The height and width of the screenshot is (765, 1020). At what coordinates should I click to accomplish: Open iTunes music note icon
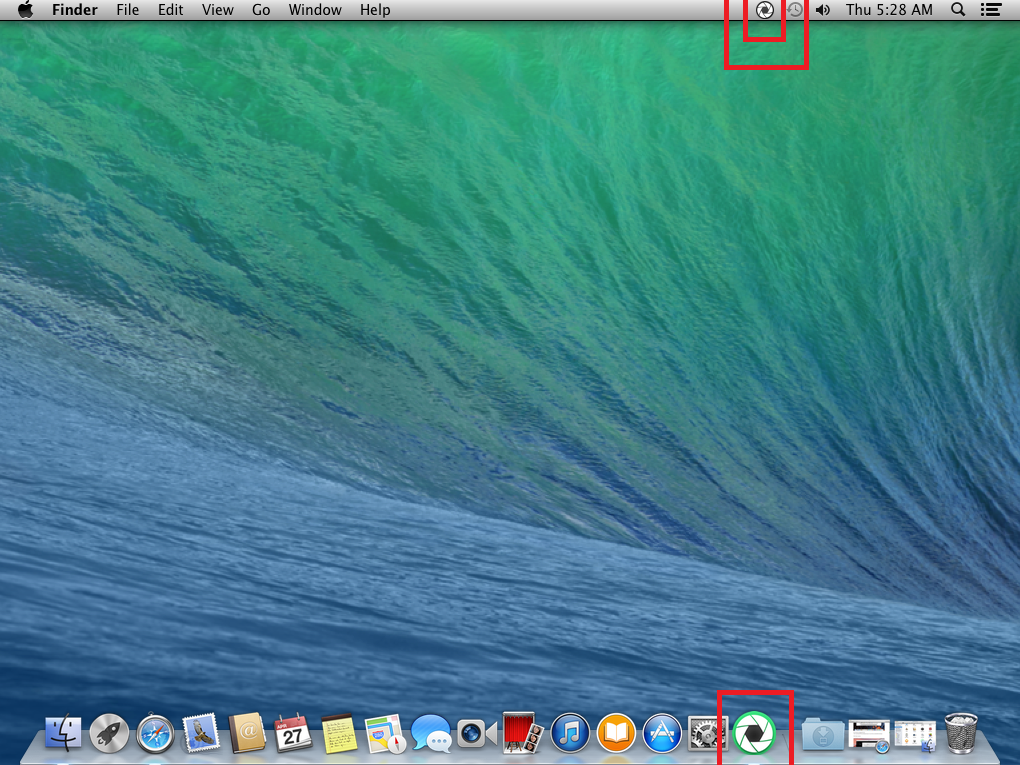pyautogui.click(x=570, y=733)
